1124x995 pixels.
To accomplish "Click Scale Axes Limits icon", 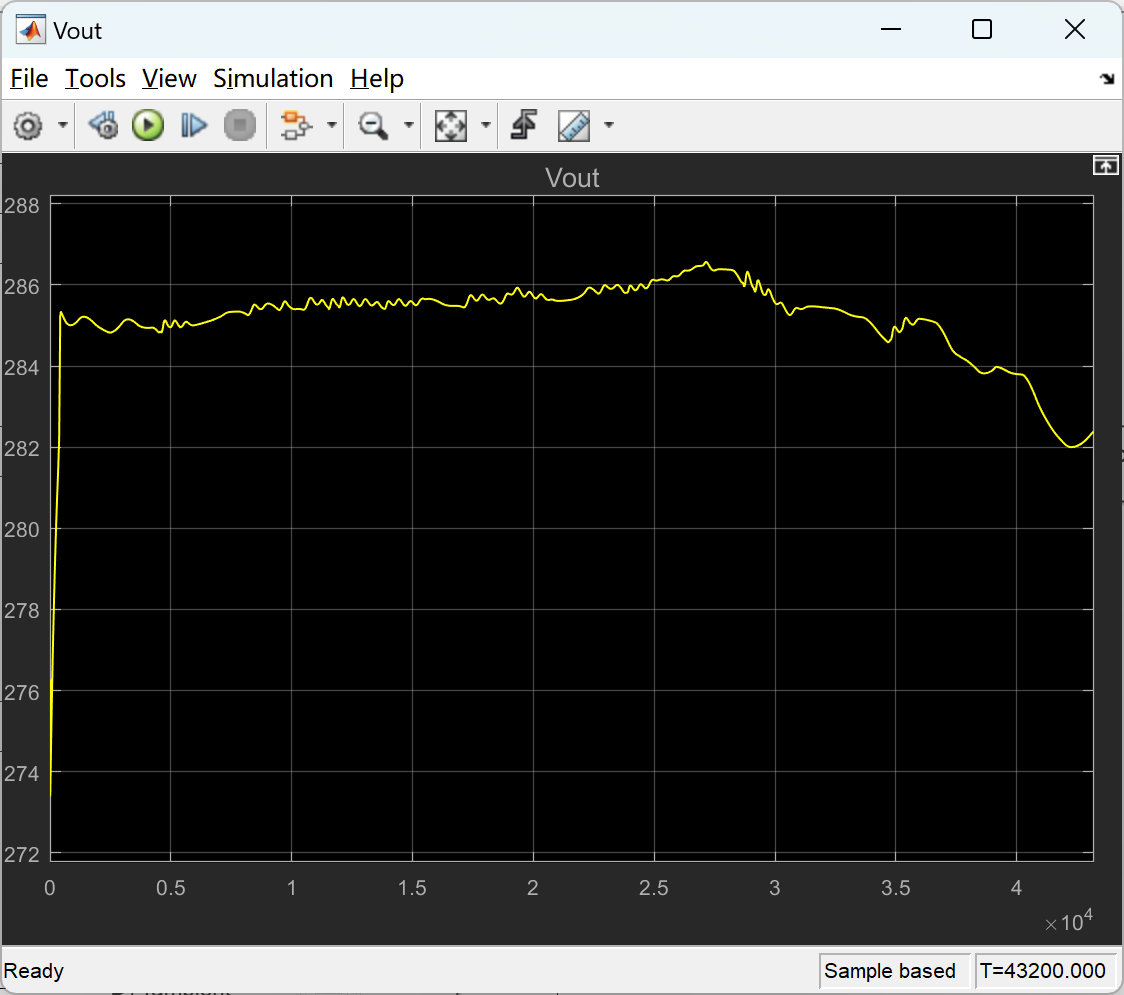I will 451,126.
